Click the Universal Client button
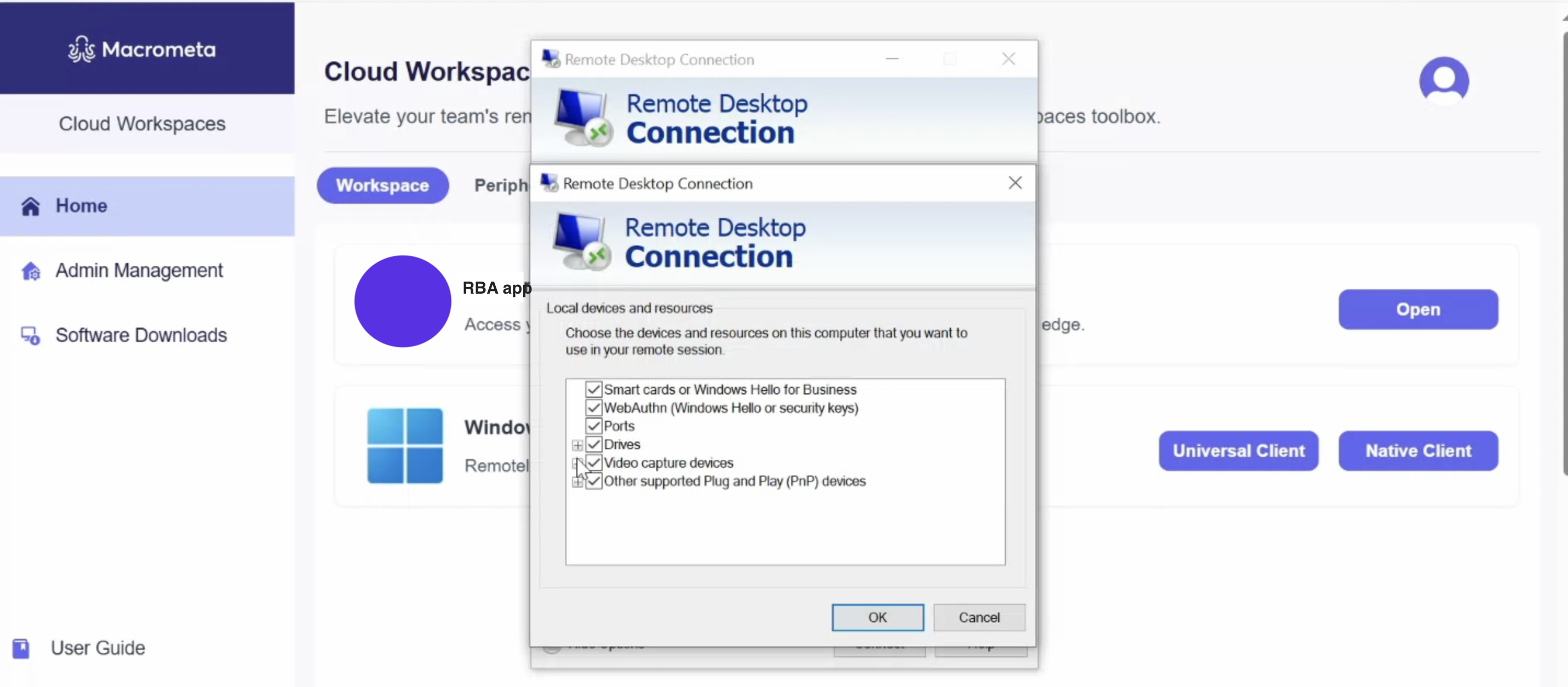 tap(1238, 450)
